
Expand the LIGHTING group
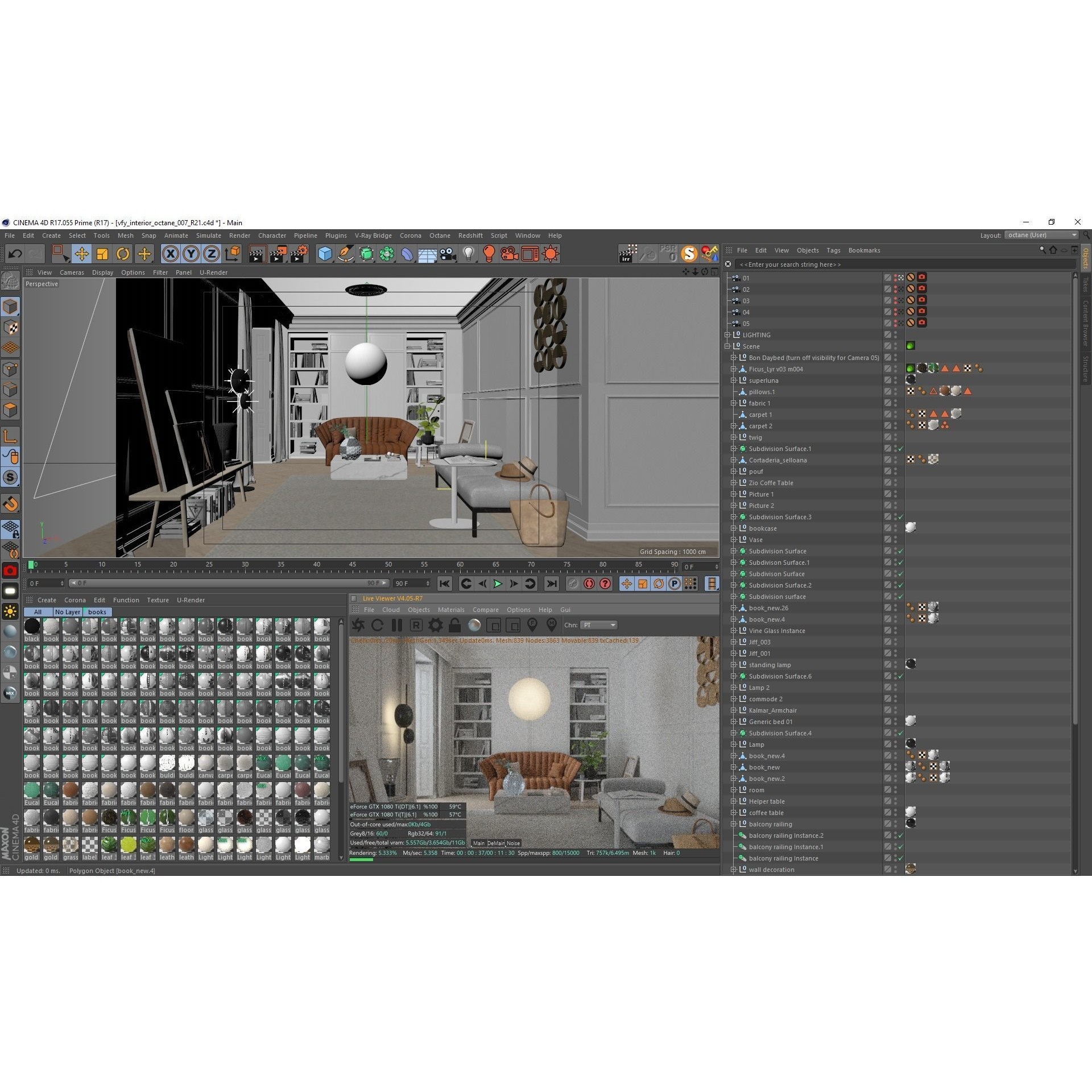(x=727, y=335)
